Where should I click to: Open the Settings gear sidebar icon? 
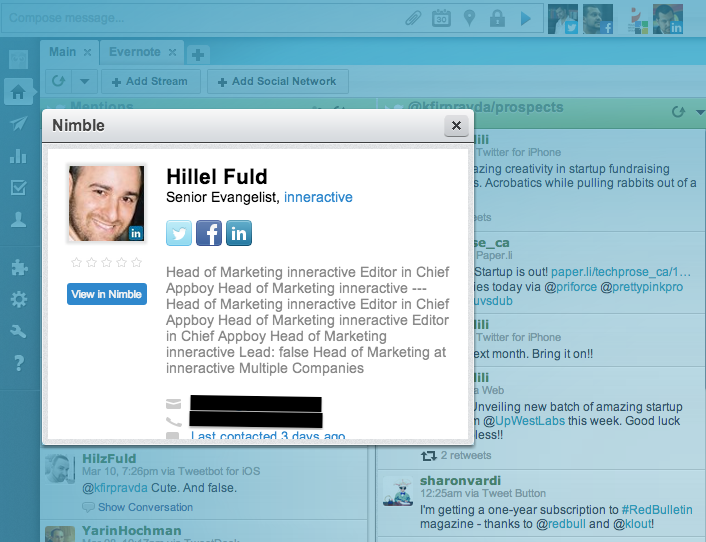pos(19,299)
